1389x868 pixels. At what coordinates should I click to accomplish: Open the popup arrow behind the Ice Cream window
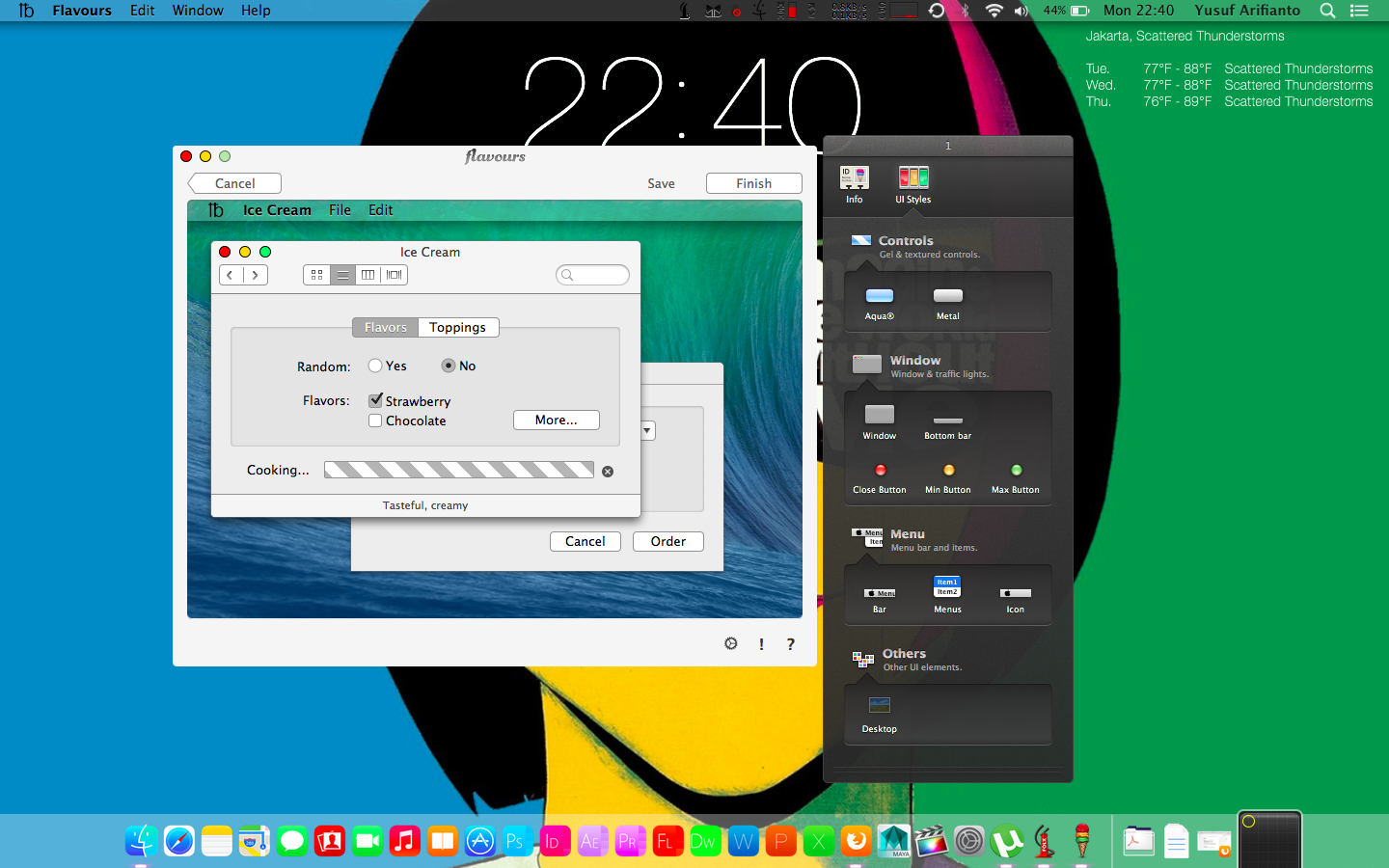pos(648,431)
